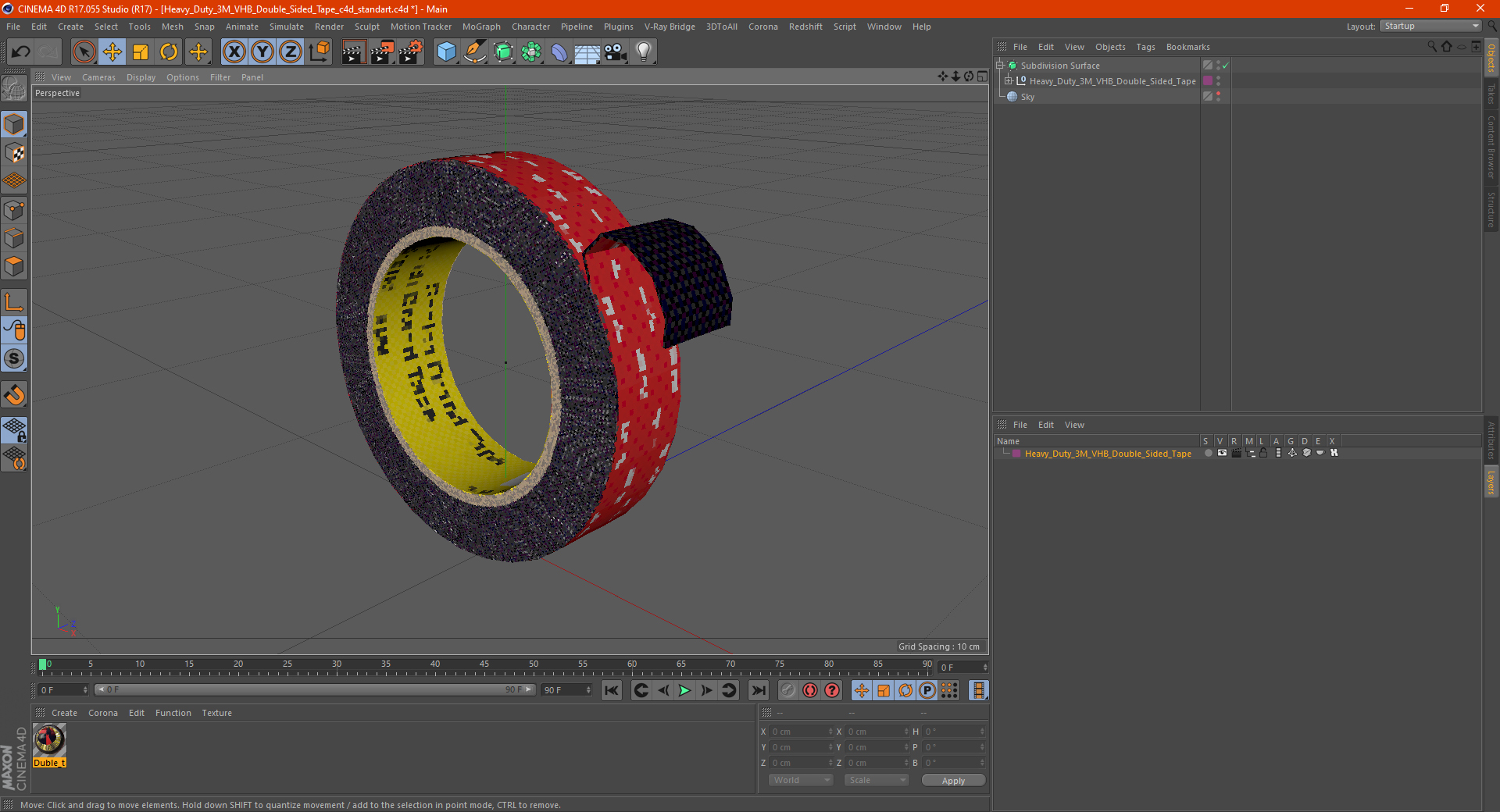This screenshot has width=1500, height=812.
Task: Click Duble_t material thumbnail
Action: tap(49, 739)
